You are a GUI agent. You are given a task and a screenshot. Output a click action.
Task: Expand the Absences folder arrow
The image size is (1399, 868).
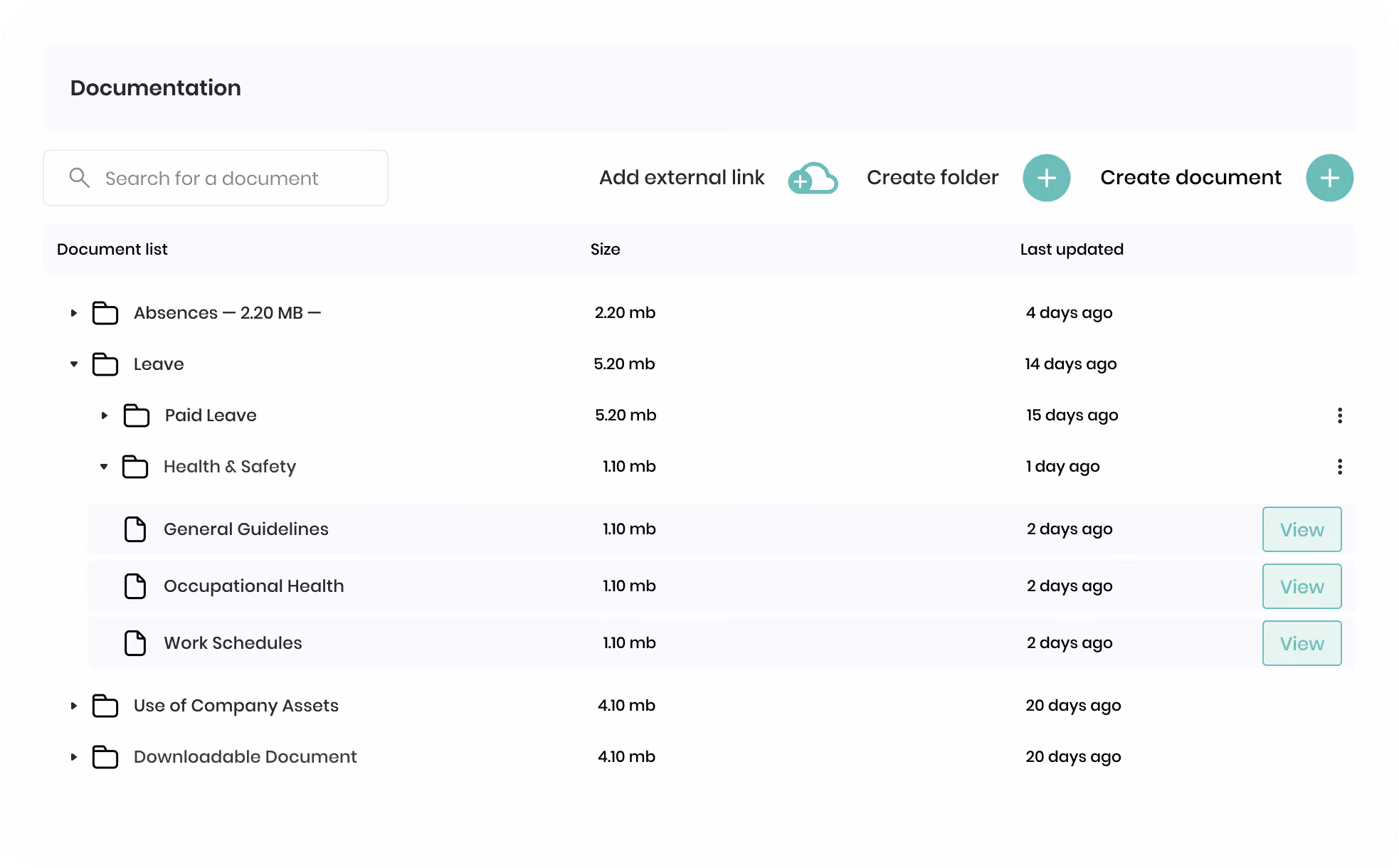tap(74, 313)
